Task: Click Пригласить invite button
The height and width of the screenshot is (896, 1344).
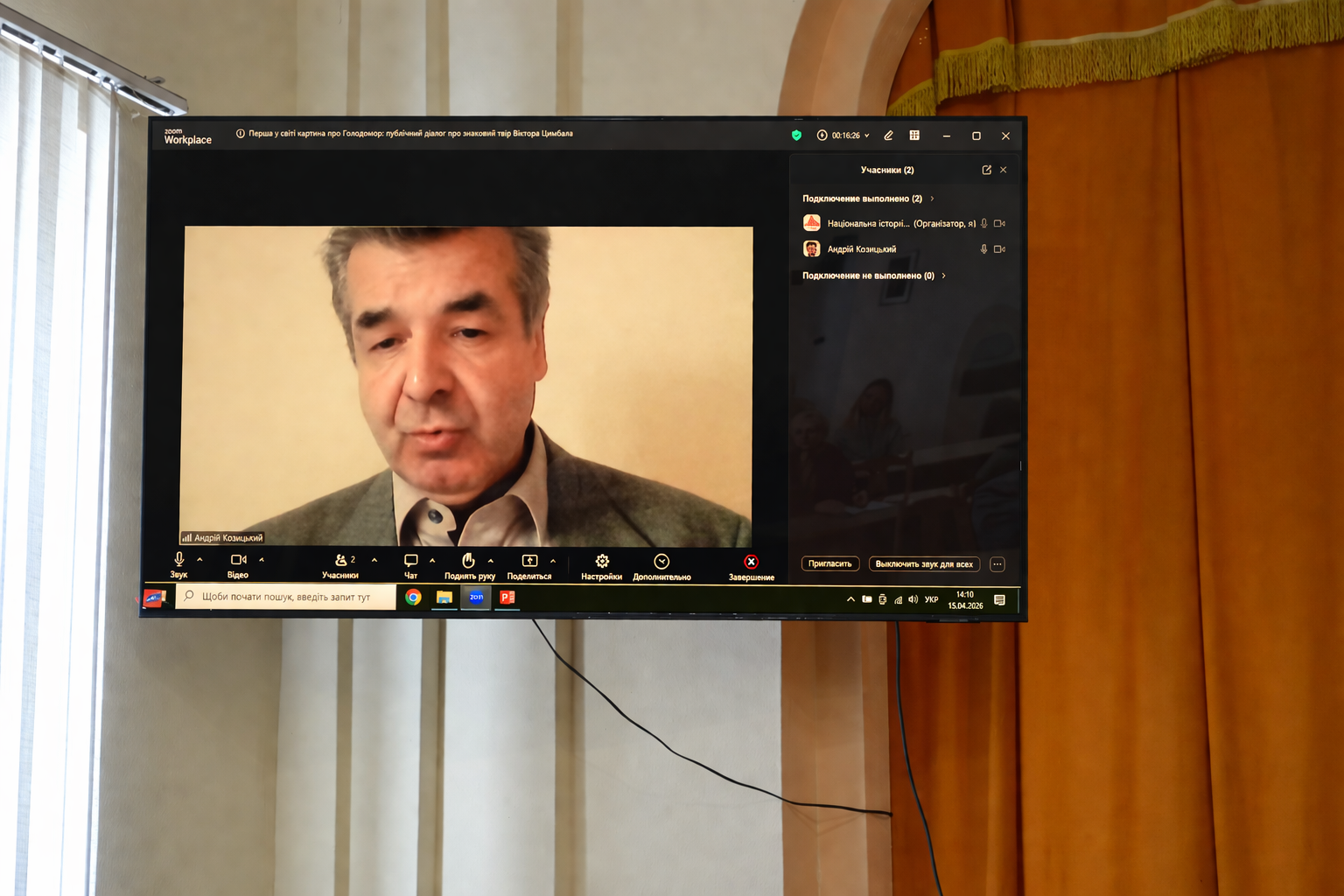Action: (829, 564)
